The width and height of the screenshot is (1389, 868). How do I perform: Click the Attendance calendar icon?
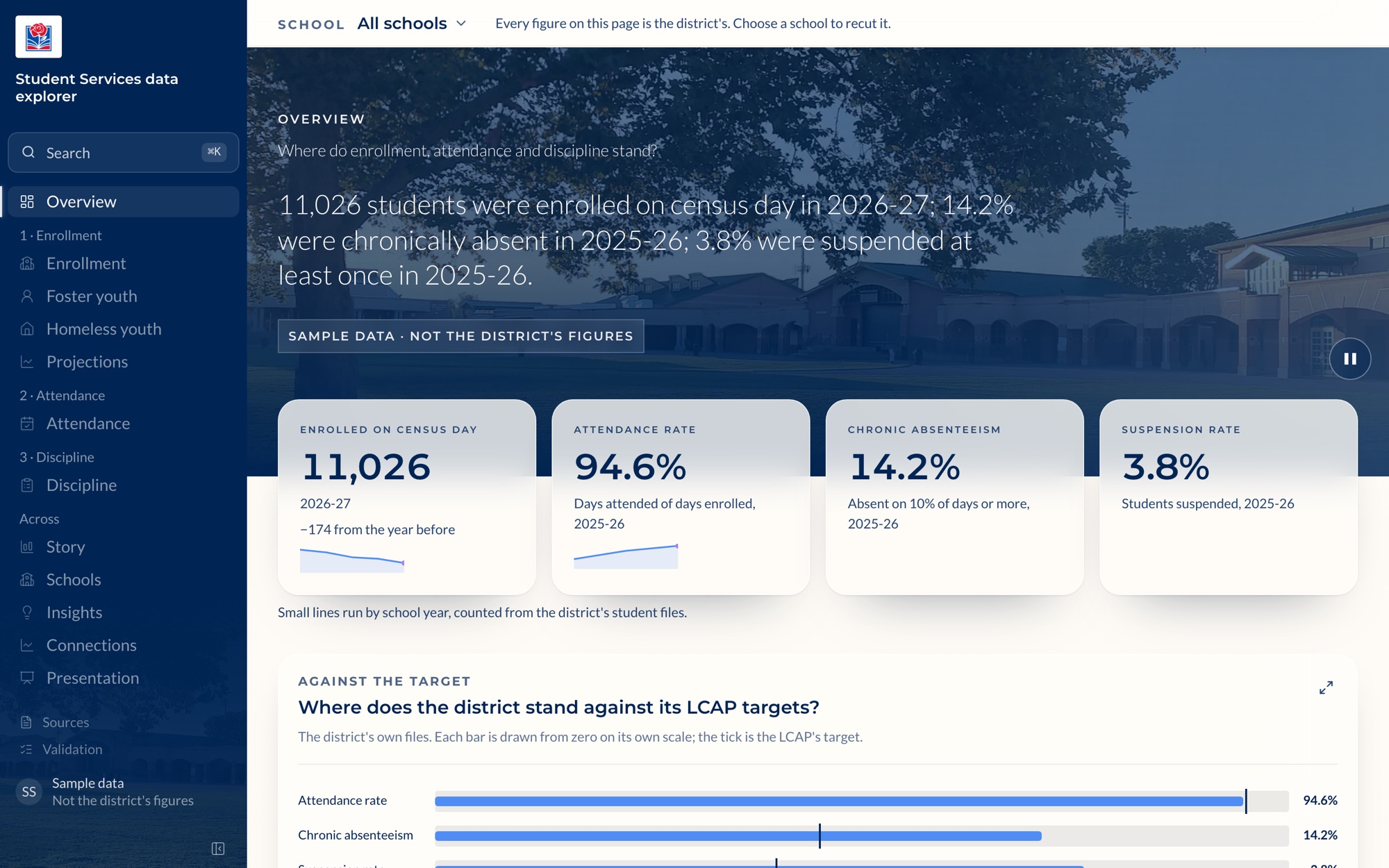[27, 423]
